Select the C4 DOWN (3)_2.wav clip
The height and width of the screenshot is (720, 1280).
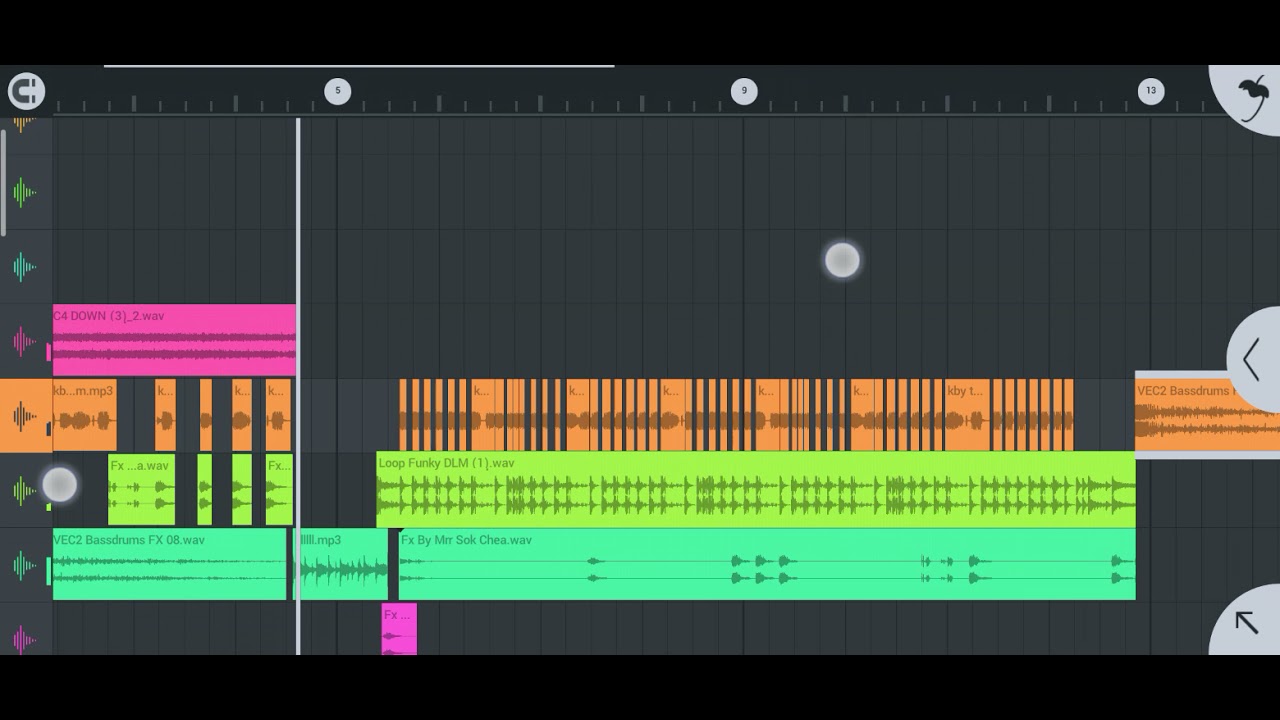click(x=174, y=341)
